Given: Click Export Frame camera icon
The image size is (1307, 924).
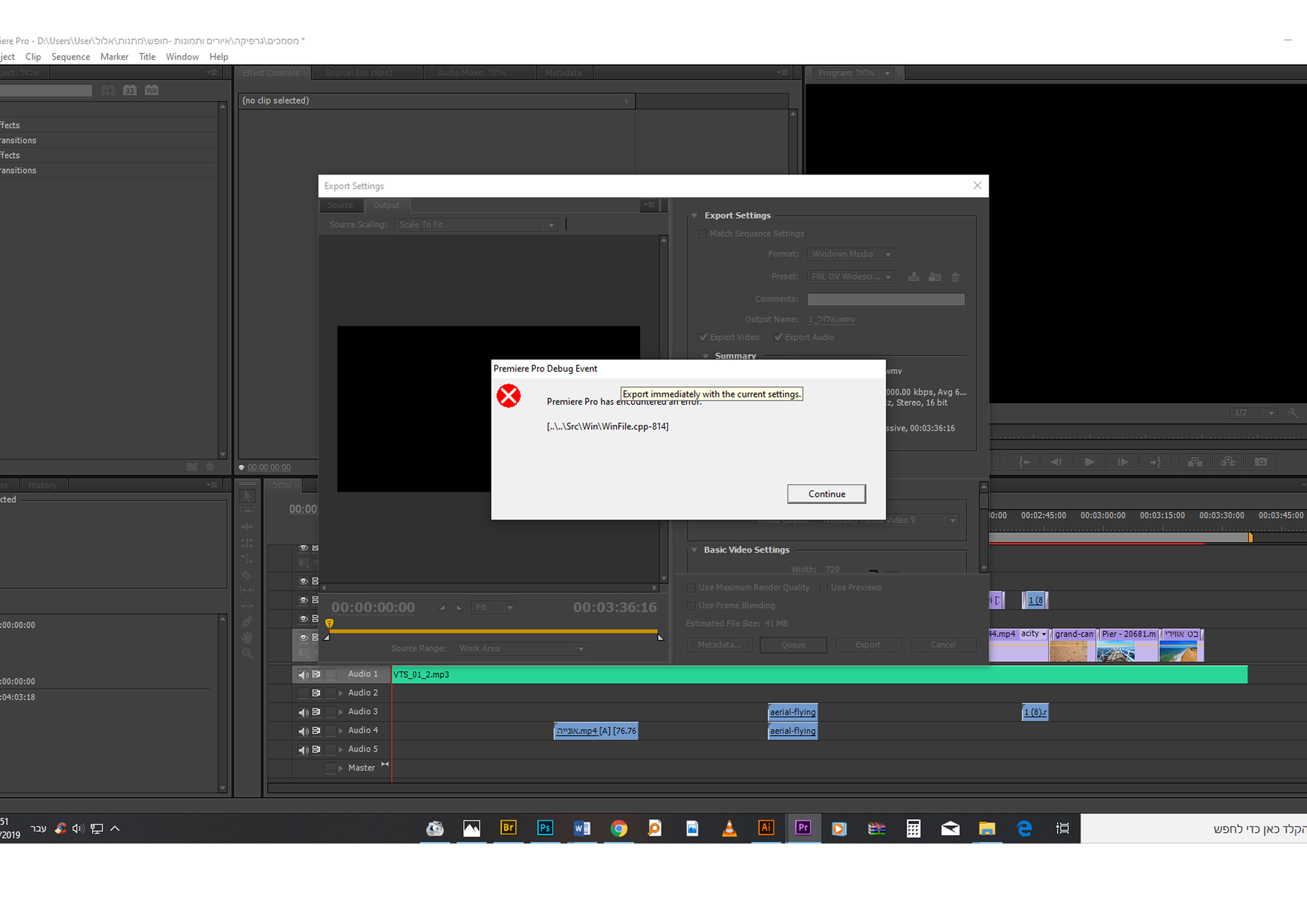Looking at the screenshot, I should [1260, 462].
